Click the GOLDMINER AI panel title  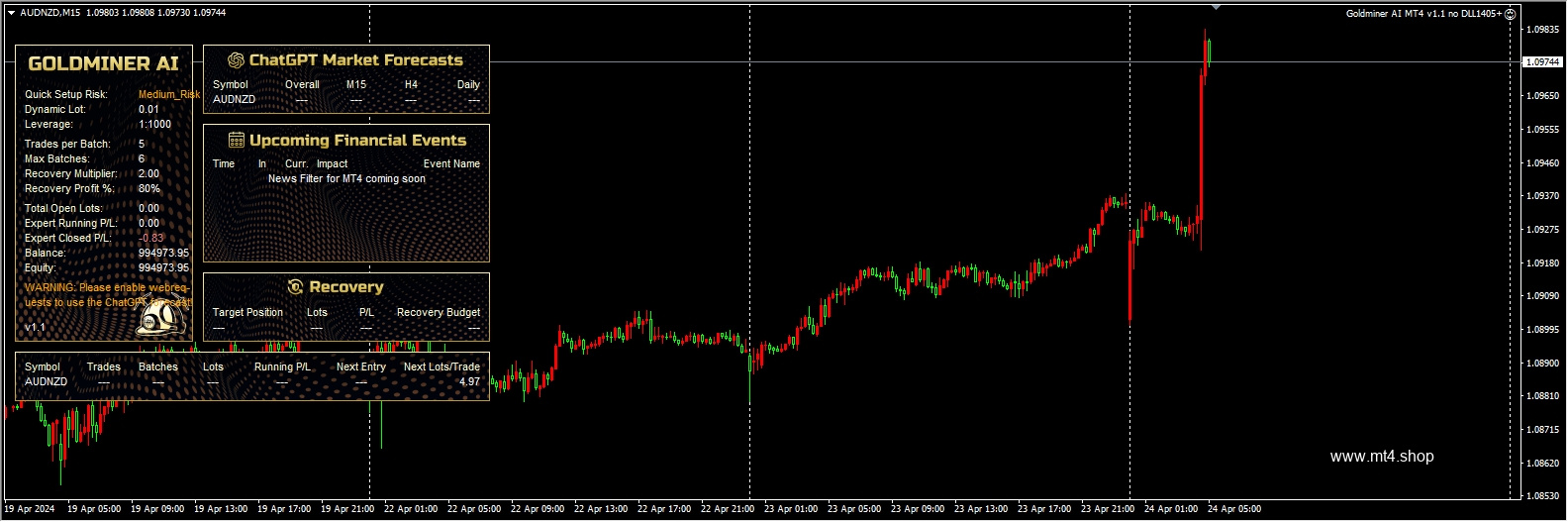[103, 63]
